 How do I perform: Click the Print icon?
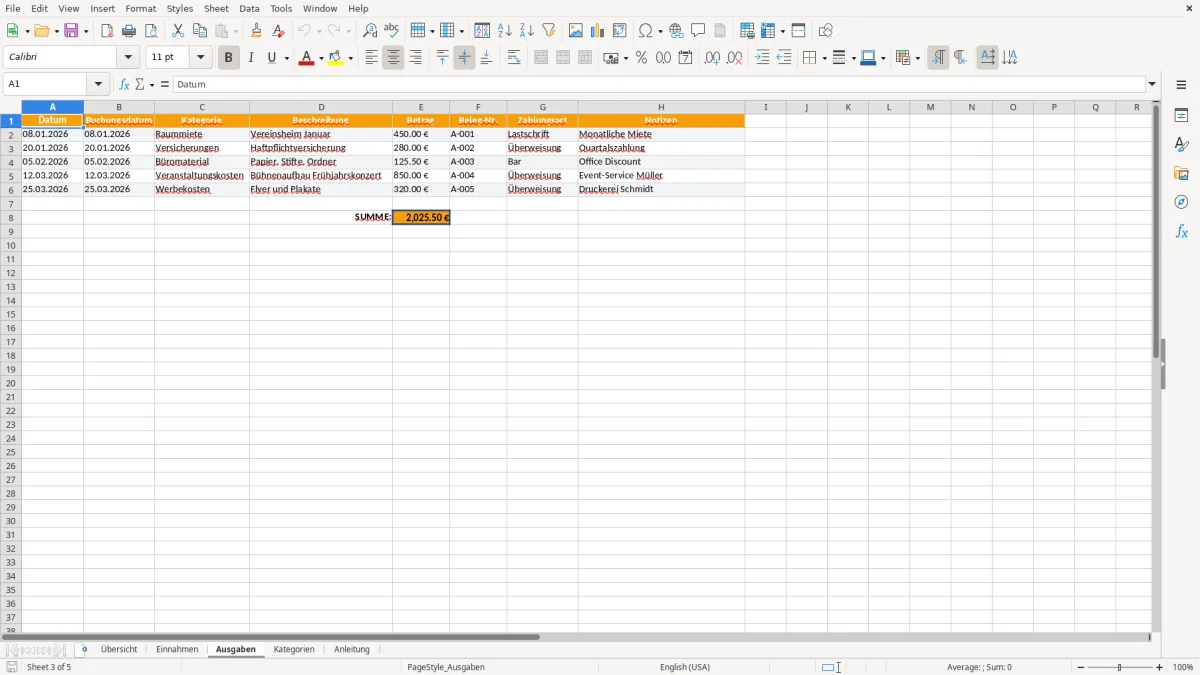[129, 31]
